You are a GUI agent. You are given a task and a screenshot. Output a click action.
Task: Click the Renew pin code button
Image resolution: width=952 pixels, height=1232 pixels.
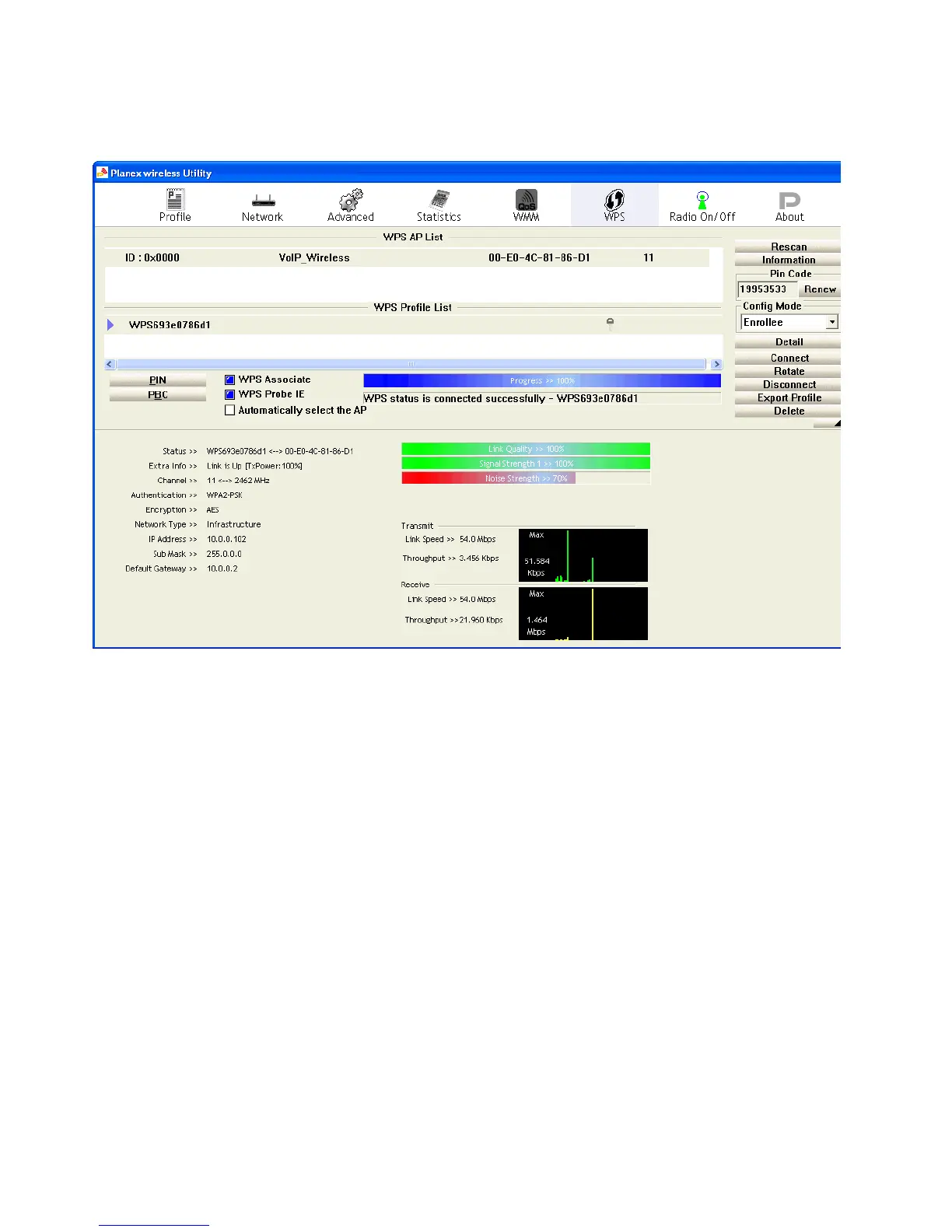pyautogui.click(x=820, y=289)
